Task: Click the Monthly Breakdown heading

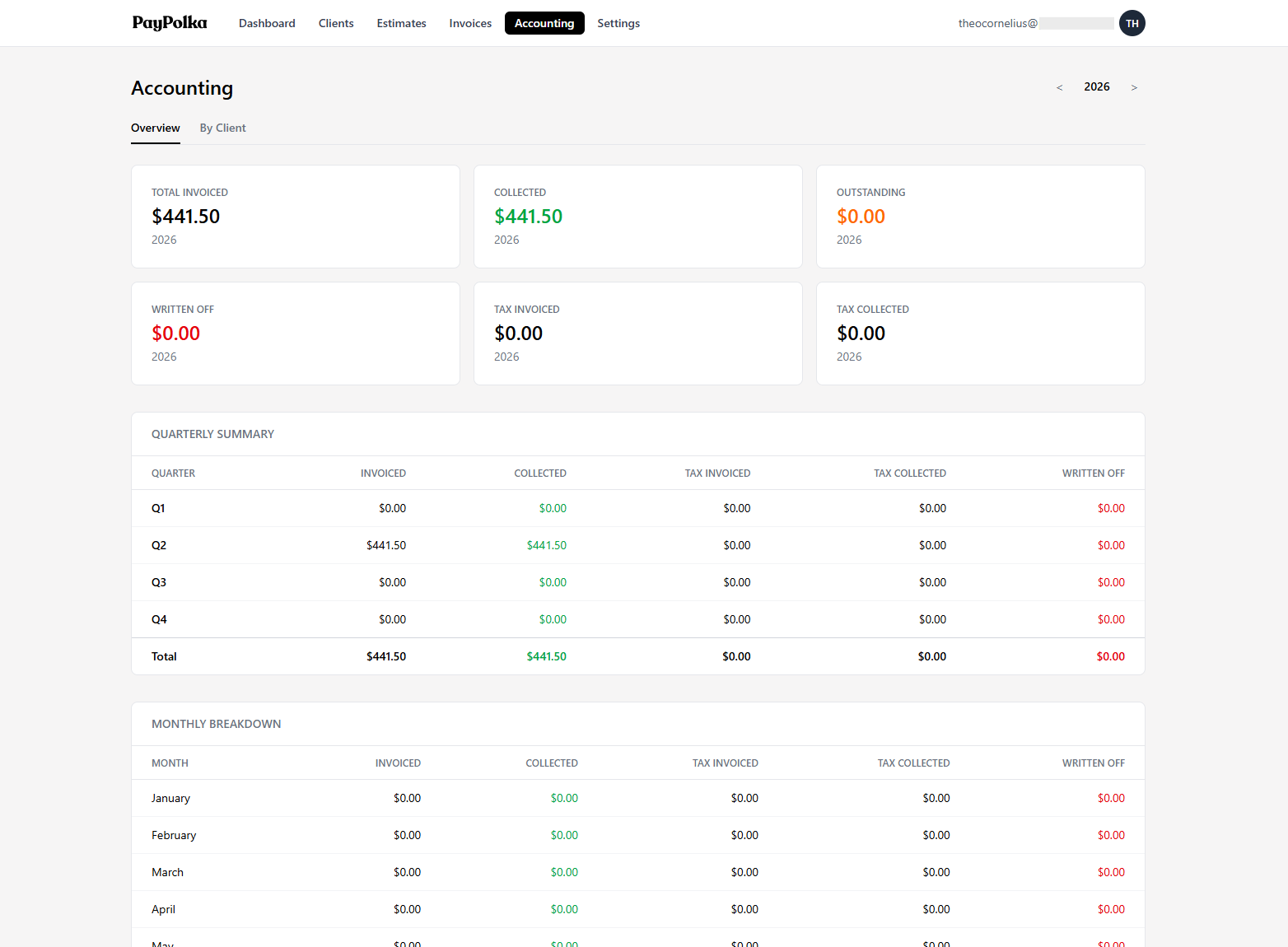Action: pyautogui.click(x=217, y=724)
